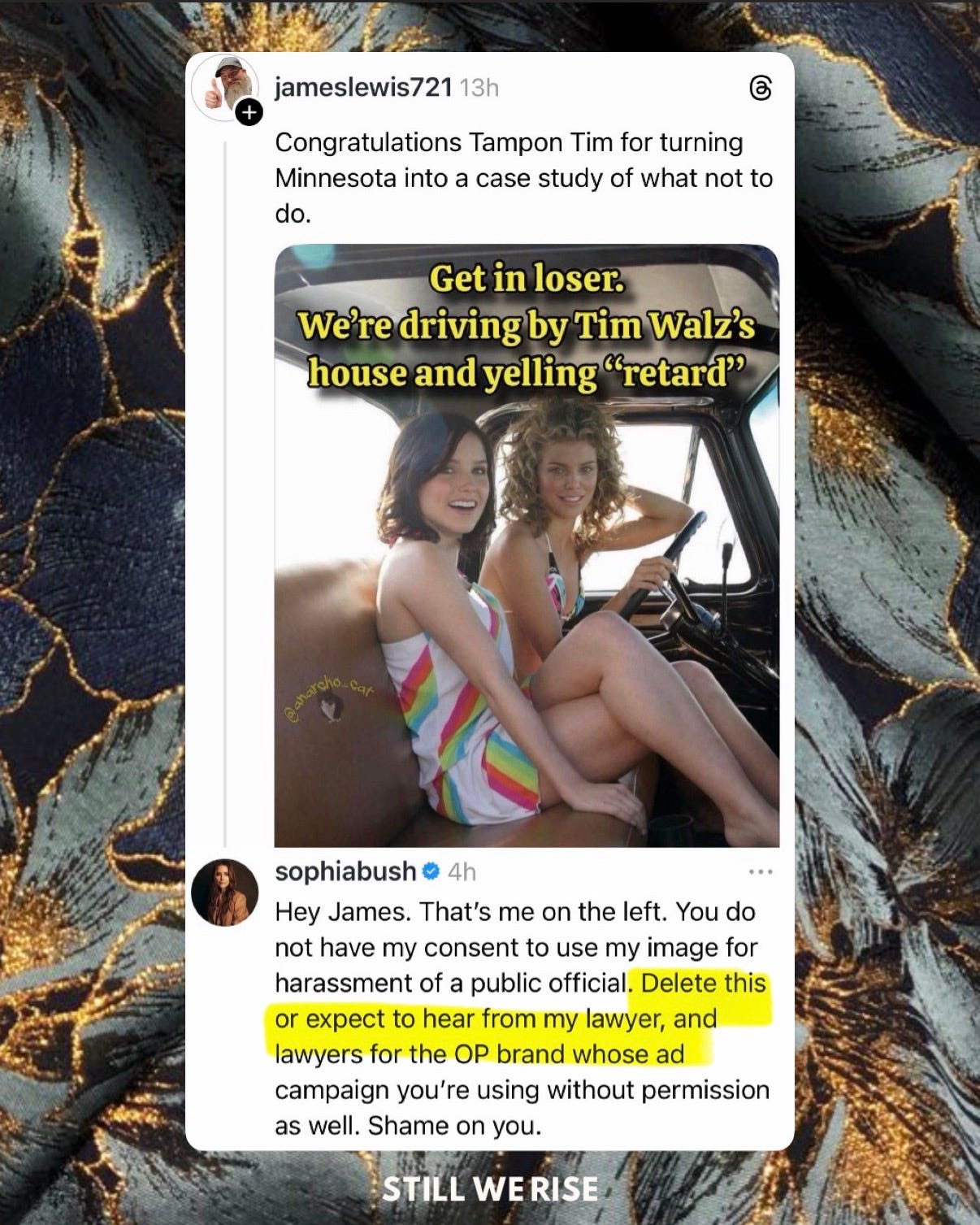The height and width of the screenshot is (1225, 980).
Task: Click the jameslewis721 username
Action: point(363,87)
